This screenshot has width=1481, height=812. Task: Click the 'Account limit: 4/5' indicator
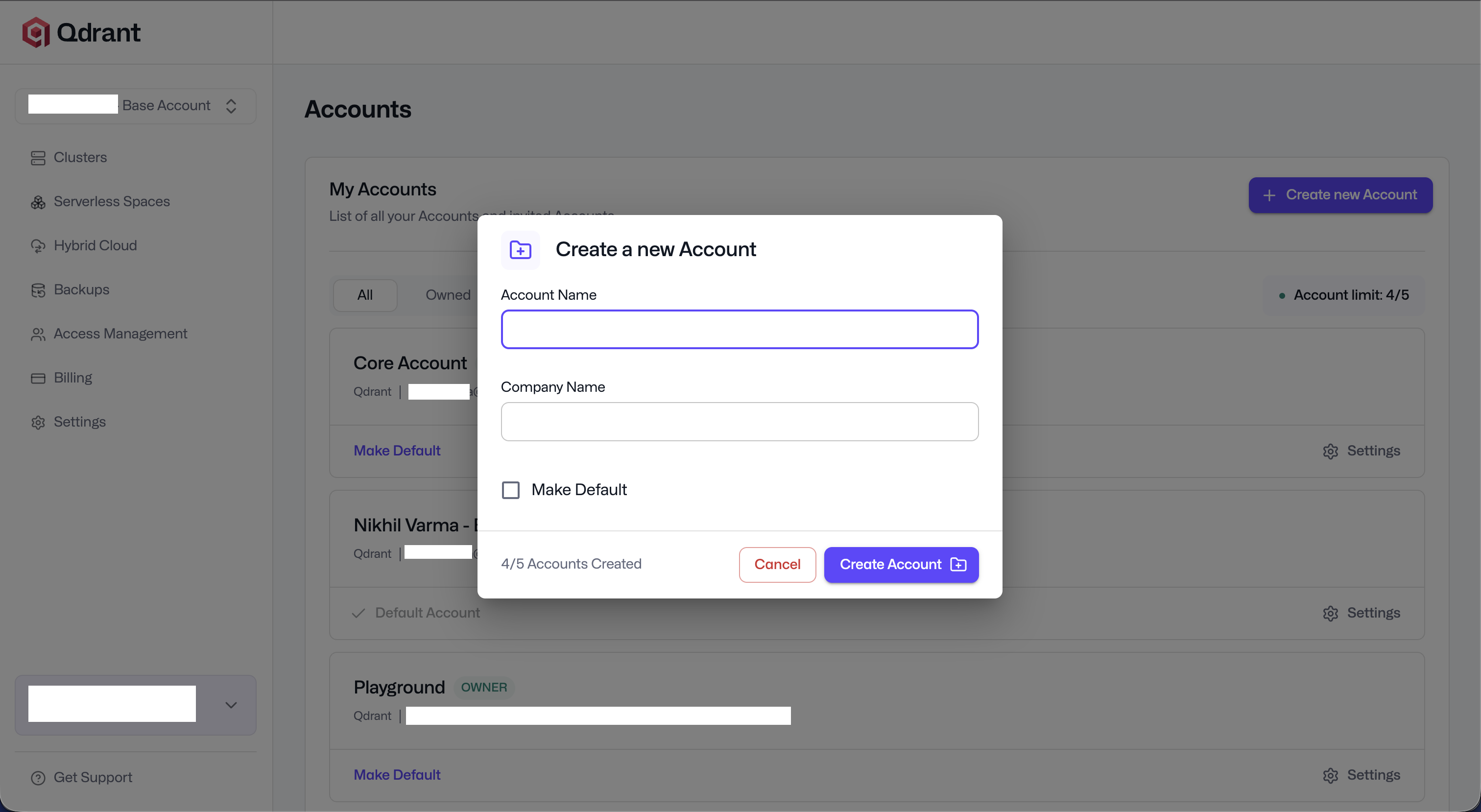coord(1343,296)
